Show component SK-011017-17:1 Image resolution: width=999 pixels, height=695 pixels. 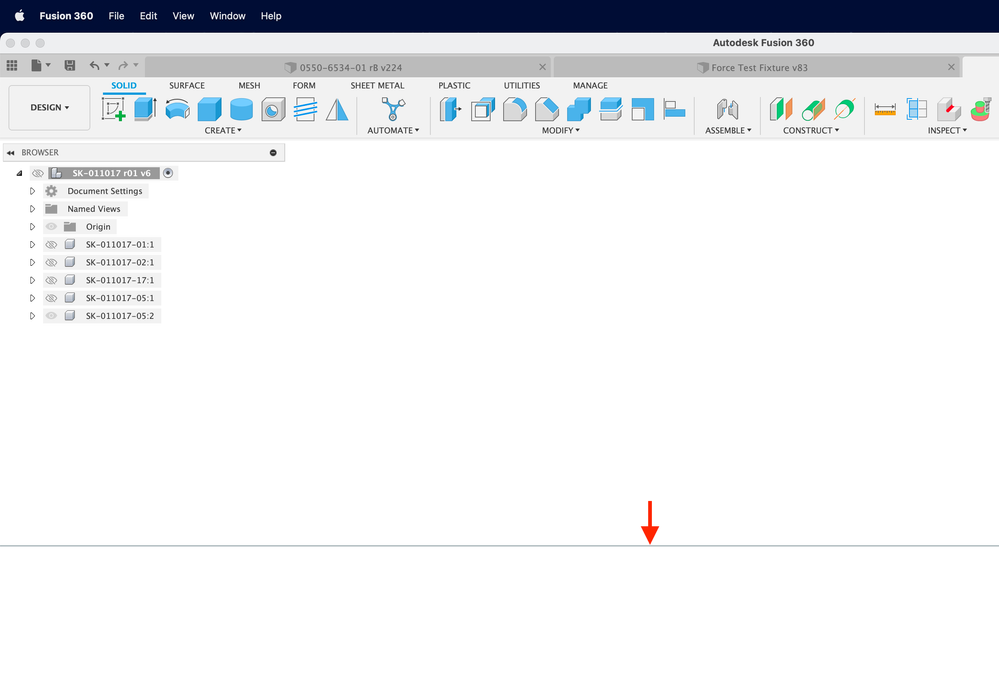(51, 280)
